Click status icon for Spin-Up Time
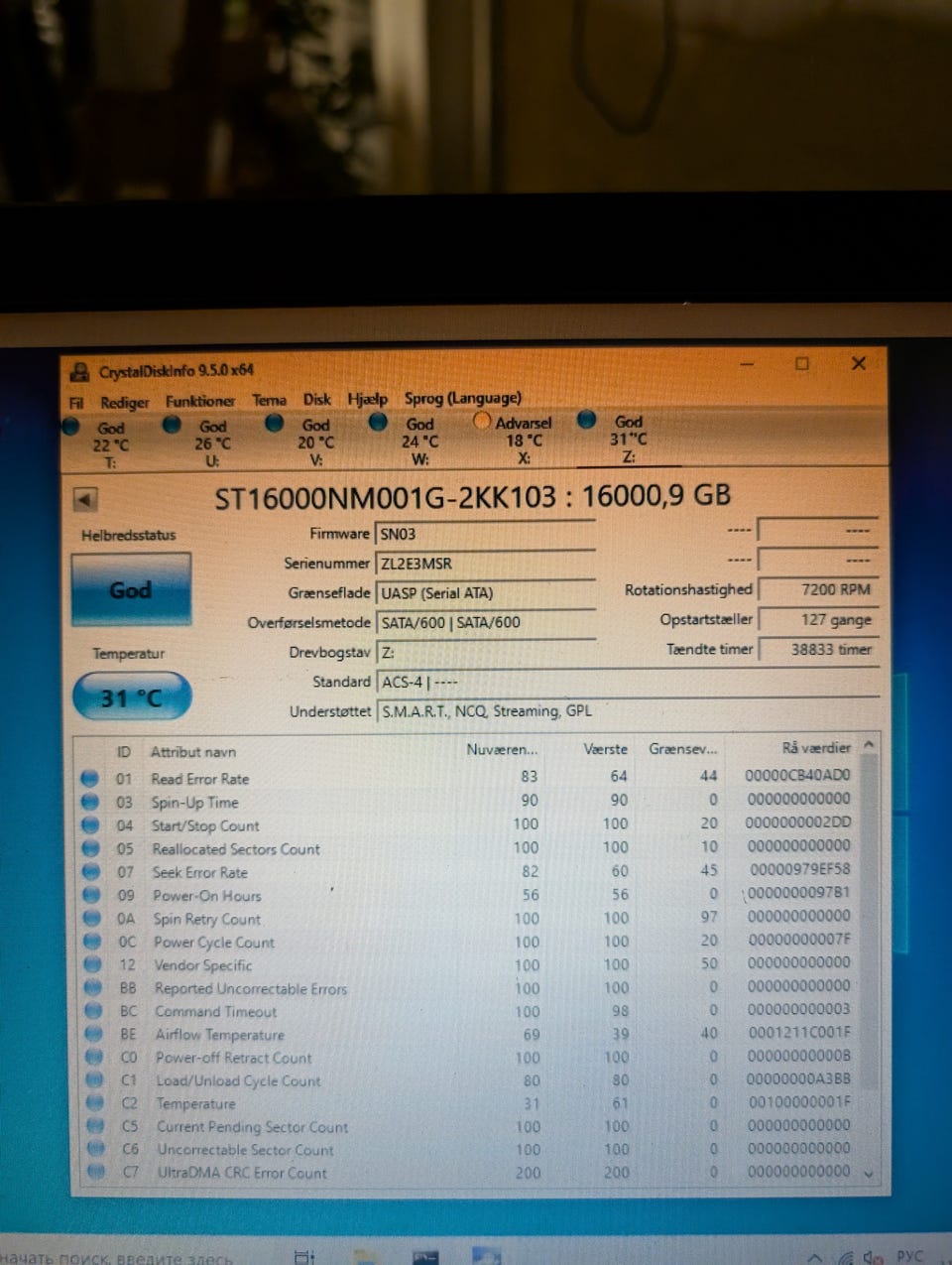 (x=89, y=802)
